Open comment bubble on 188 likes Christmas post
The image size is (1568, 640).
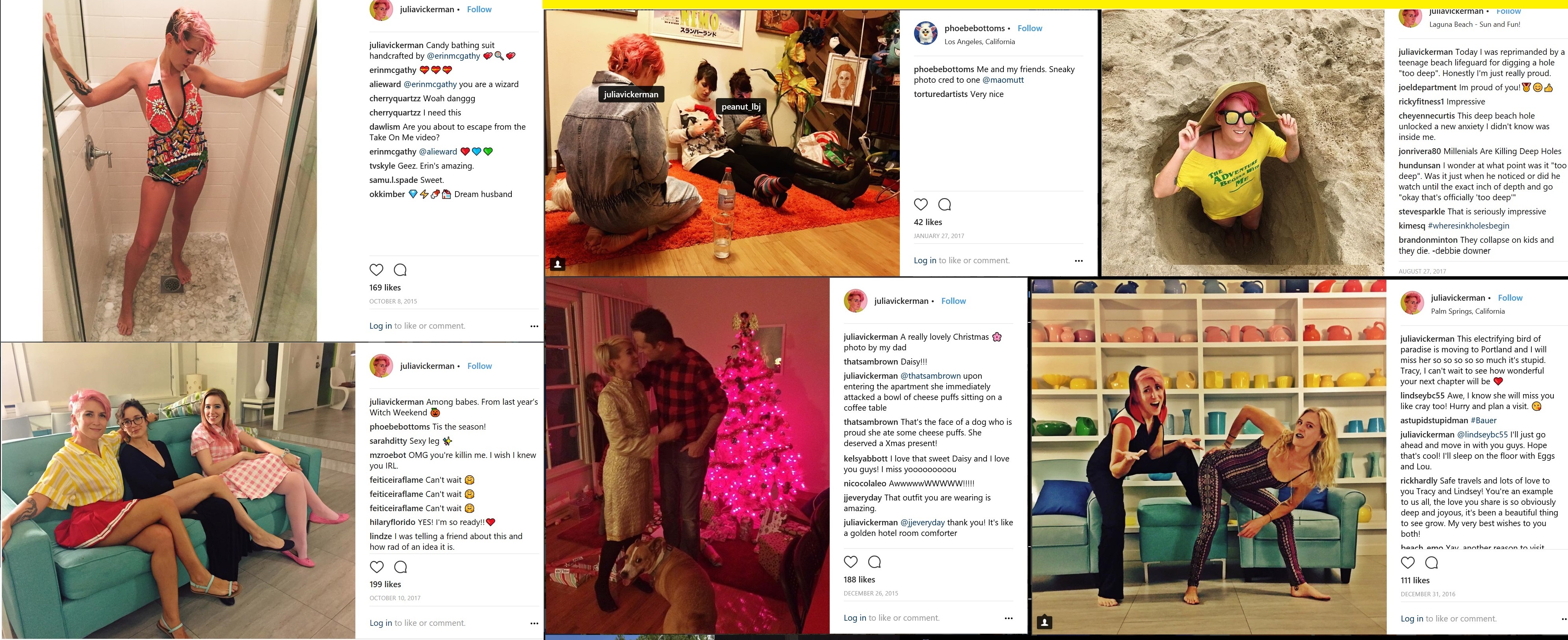point(874,562)
